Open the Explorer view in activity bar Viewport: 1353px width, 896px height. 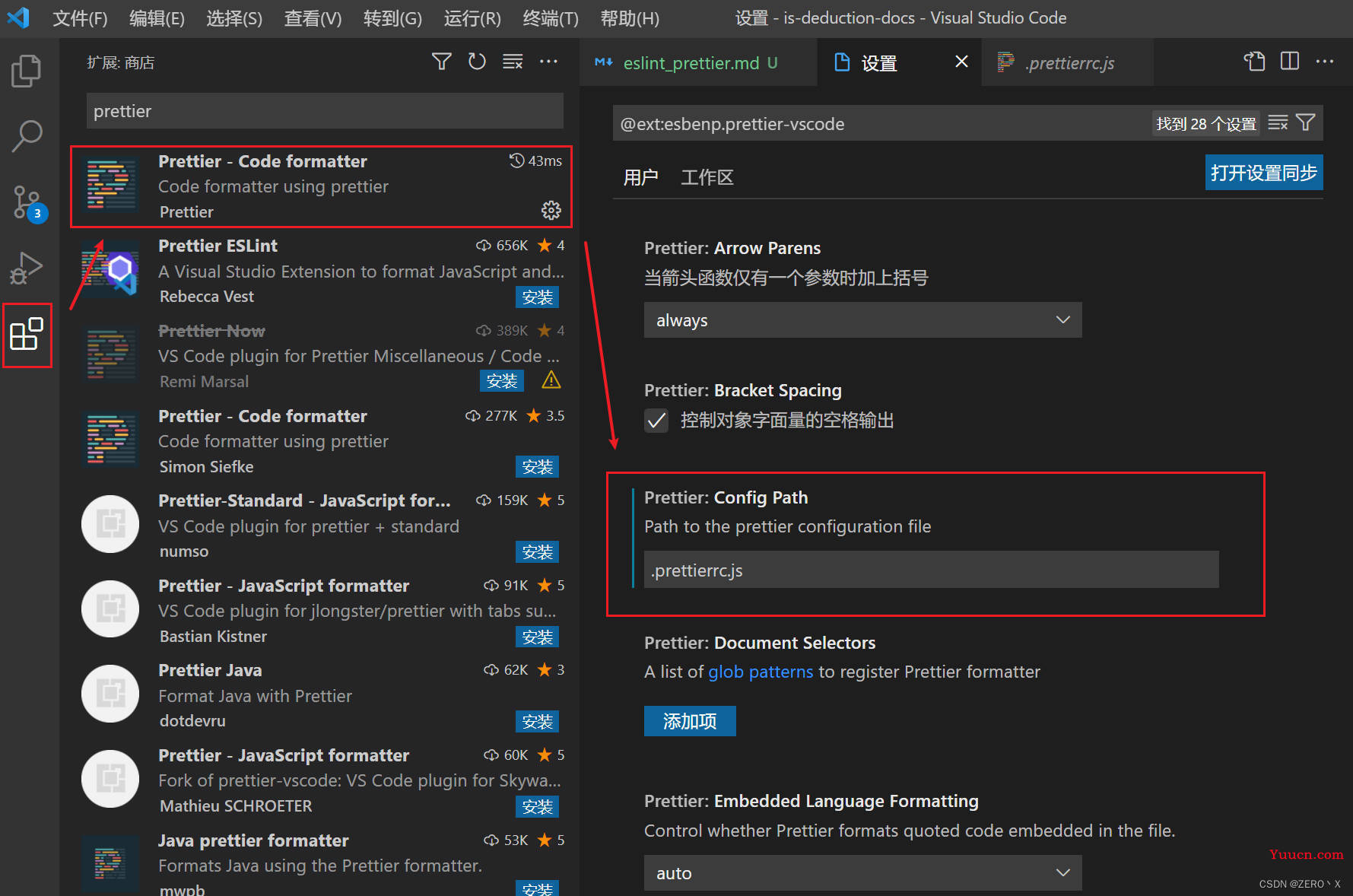point(27,71)
